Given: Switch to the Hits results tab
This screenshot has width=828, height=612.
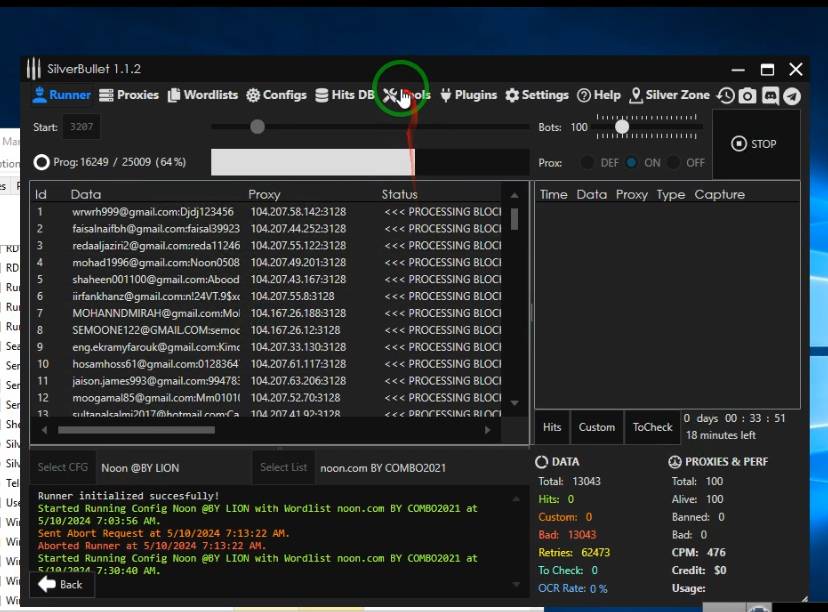Looking at the screenshot, I should click(552, 427).
